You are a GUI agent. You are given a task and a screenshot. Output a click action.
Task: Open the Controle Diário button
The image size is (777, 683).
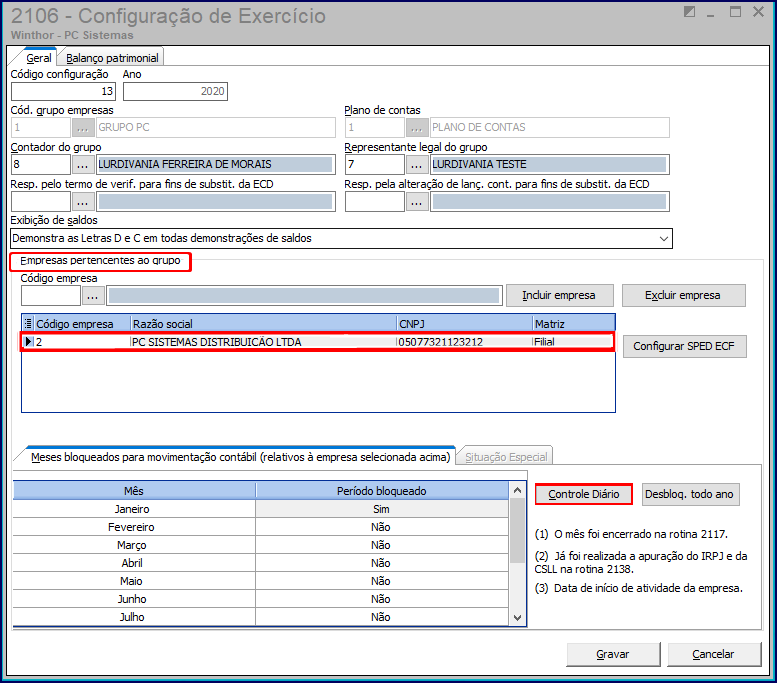click(583, 494)
